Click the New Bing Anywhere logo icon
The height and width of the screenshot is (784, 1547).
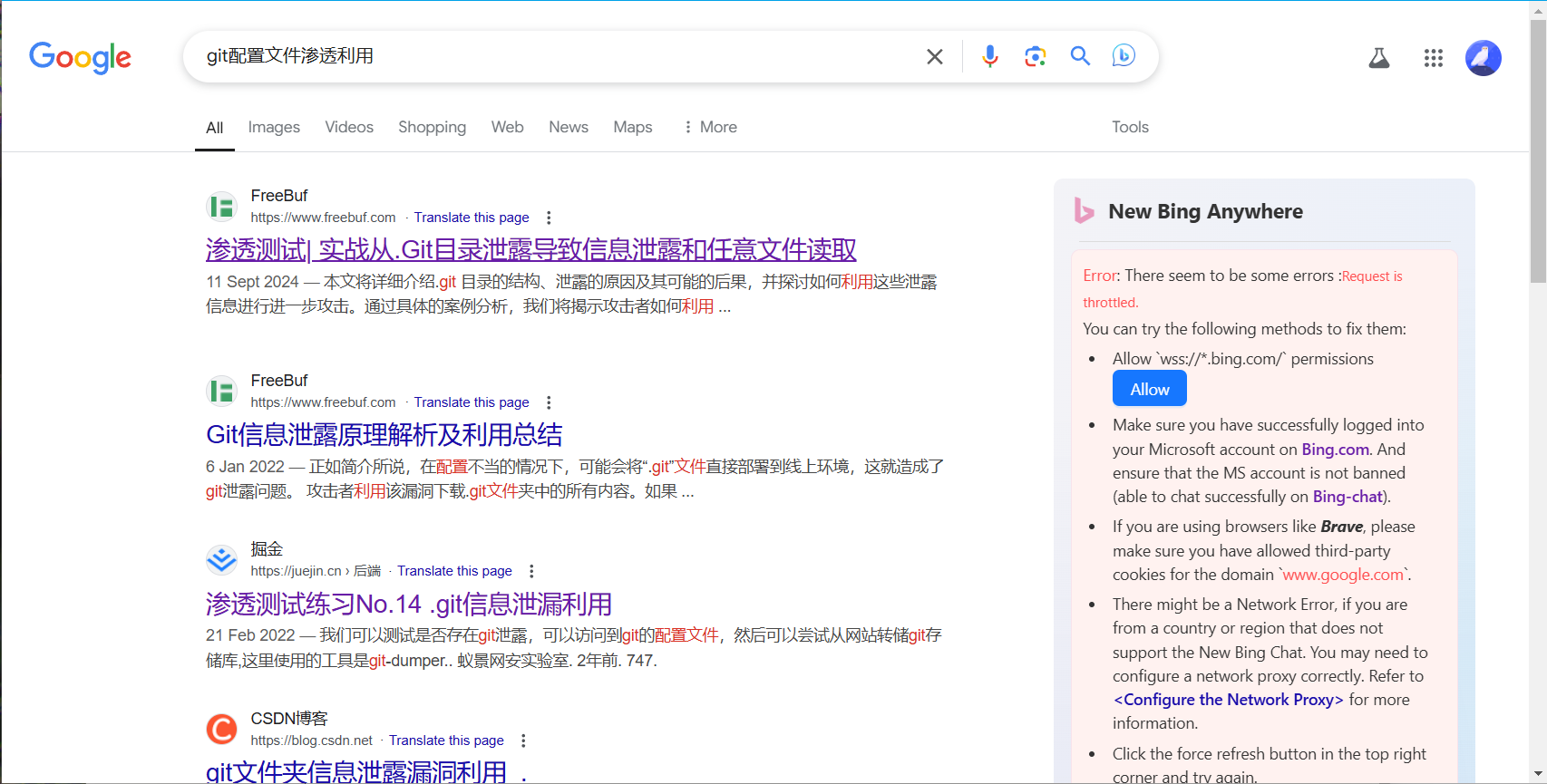click(1084, 210)
